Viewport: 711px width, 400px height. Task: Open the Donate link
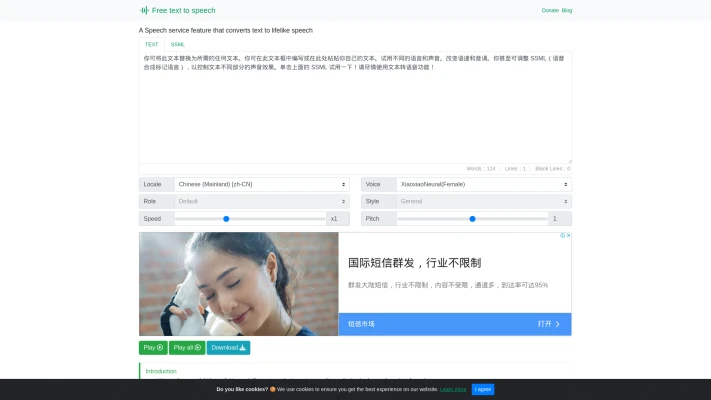click(550, 10)
